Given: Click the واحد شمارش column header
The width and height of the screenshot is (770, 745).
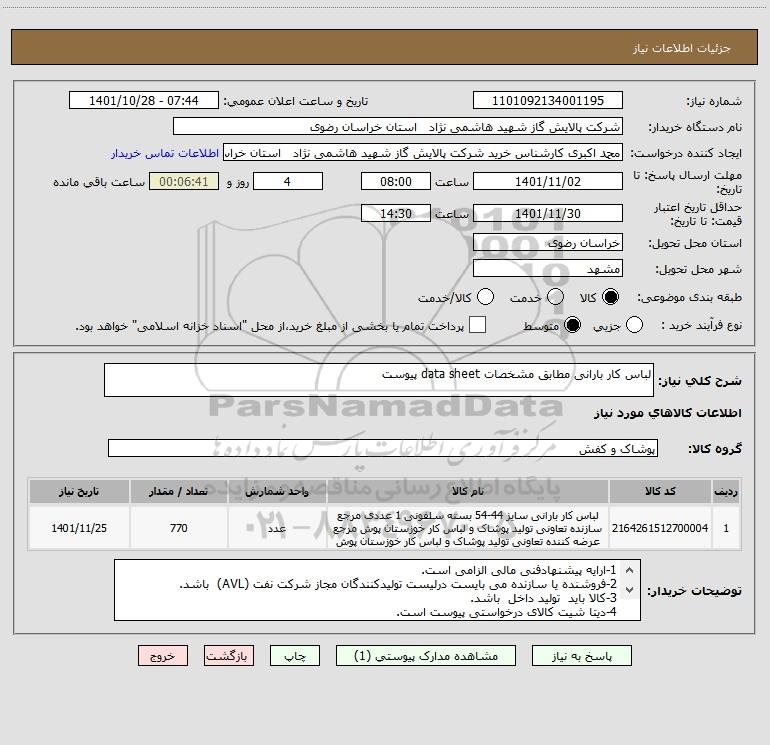Looking at the screenshot, I should coord(277,491).
